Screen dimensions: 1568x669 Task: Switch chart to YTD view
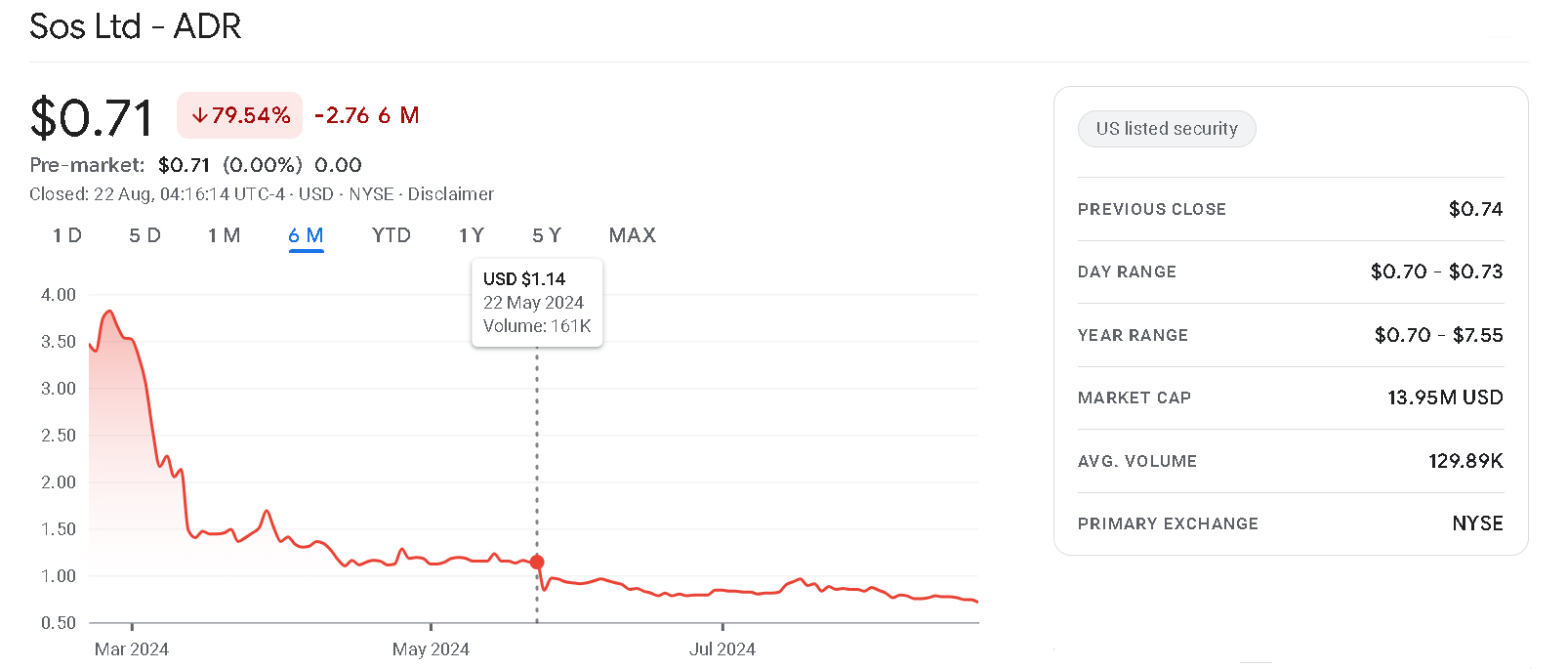point(391,235)
